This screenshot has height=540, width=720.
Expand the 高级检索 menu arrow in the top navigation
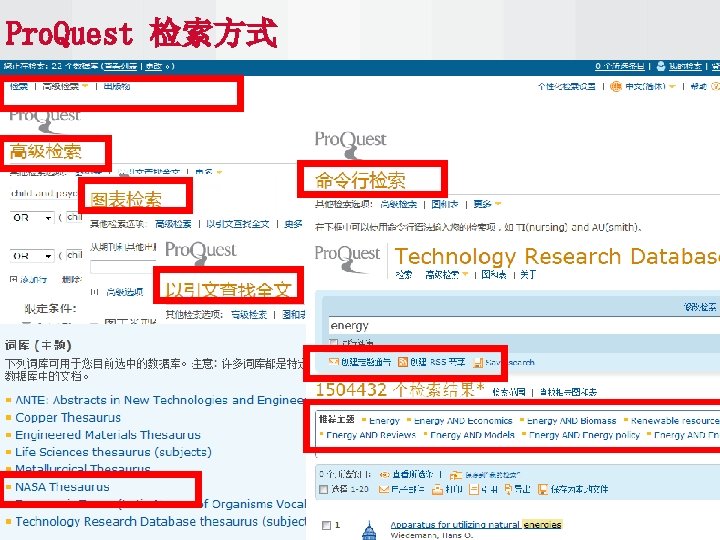coord(85,86)
